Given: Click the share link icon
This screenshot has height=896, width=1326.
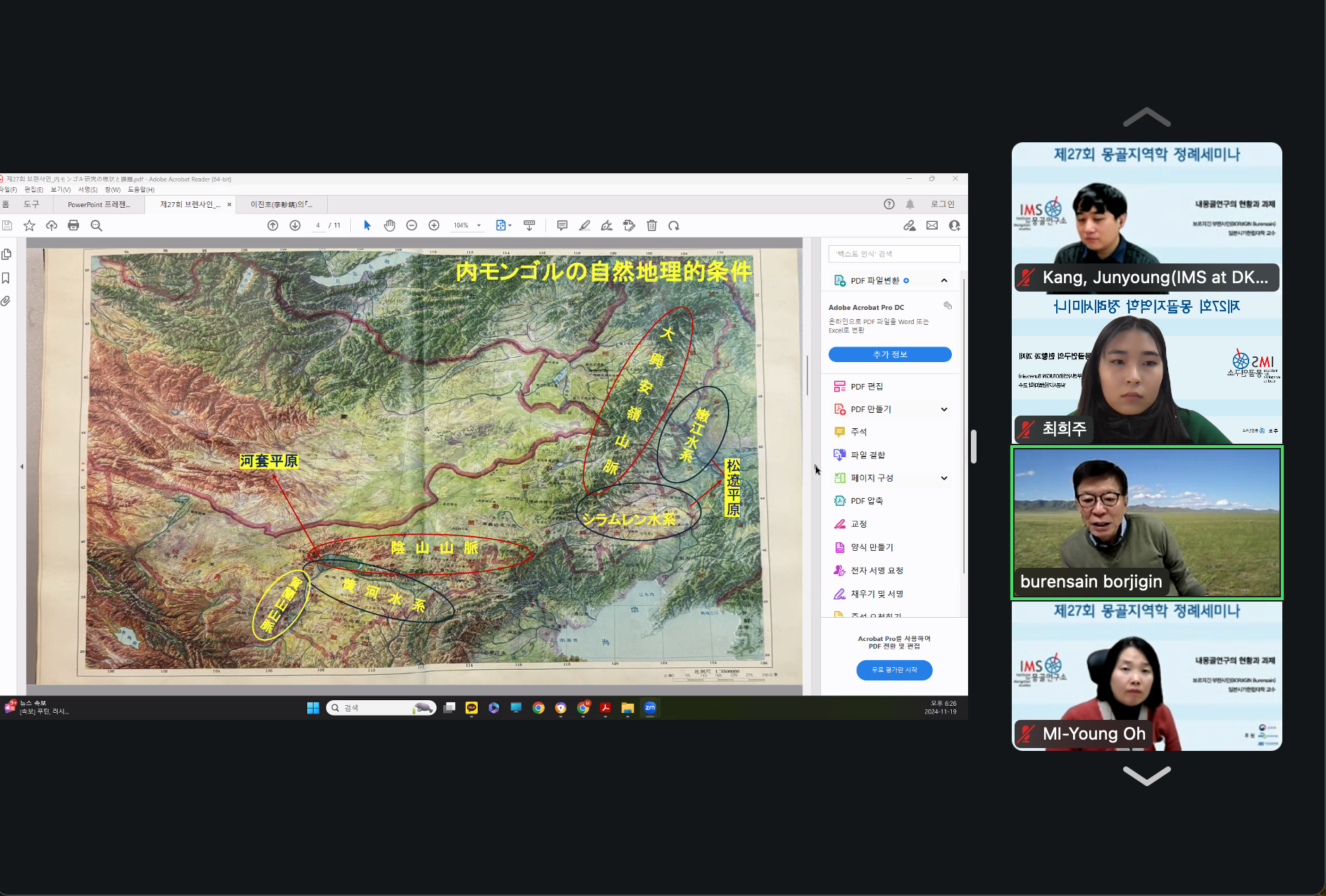Looking at the screenshot, I should pyautogui.click(x=910, y=225).
